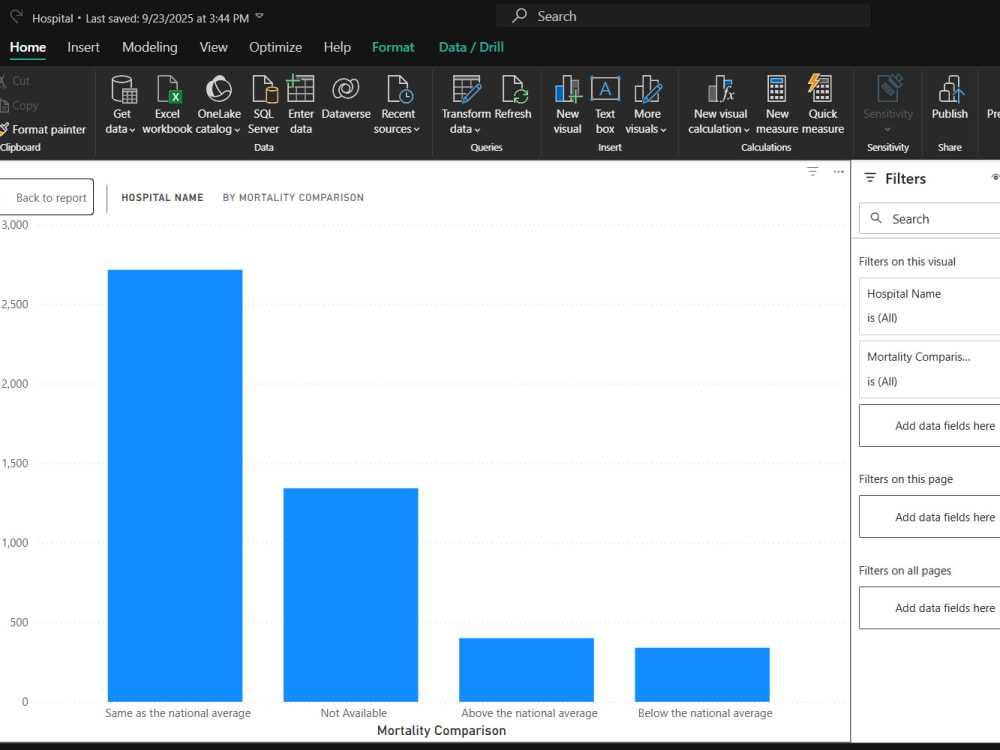Activate the Format painter
Screen dimensions: 1000x750
tap(43, 129)
